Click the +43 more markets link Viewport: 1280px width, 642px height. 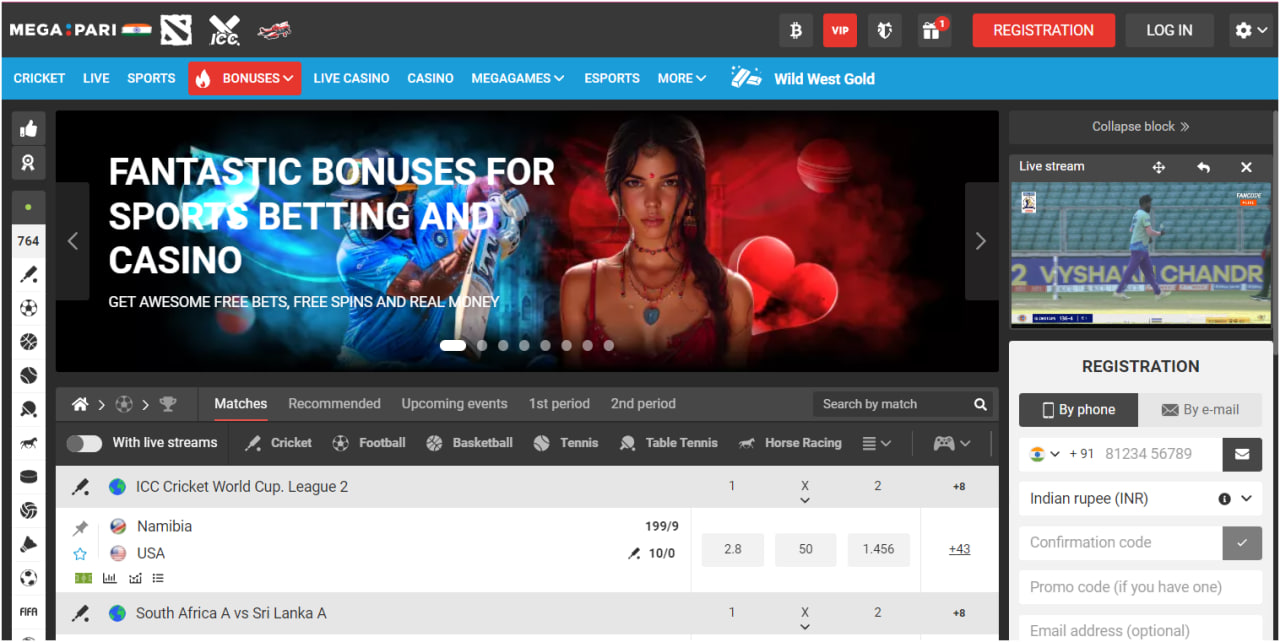[x=959, y=549]
